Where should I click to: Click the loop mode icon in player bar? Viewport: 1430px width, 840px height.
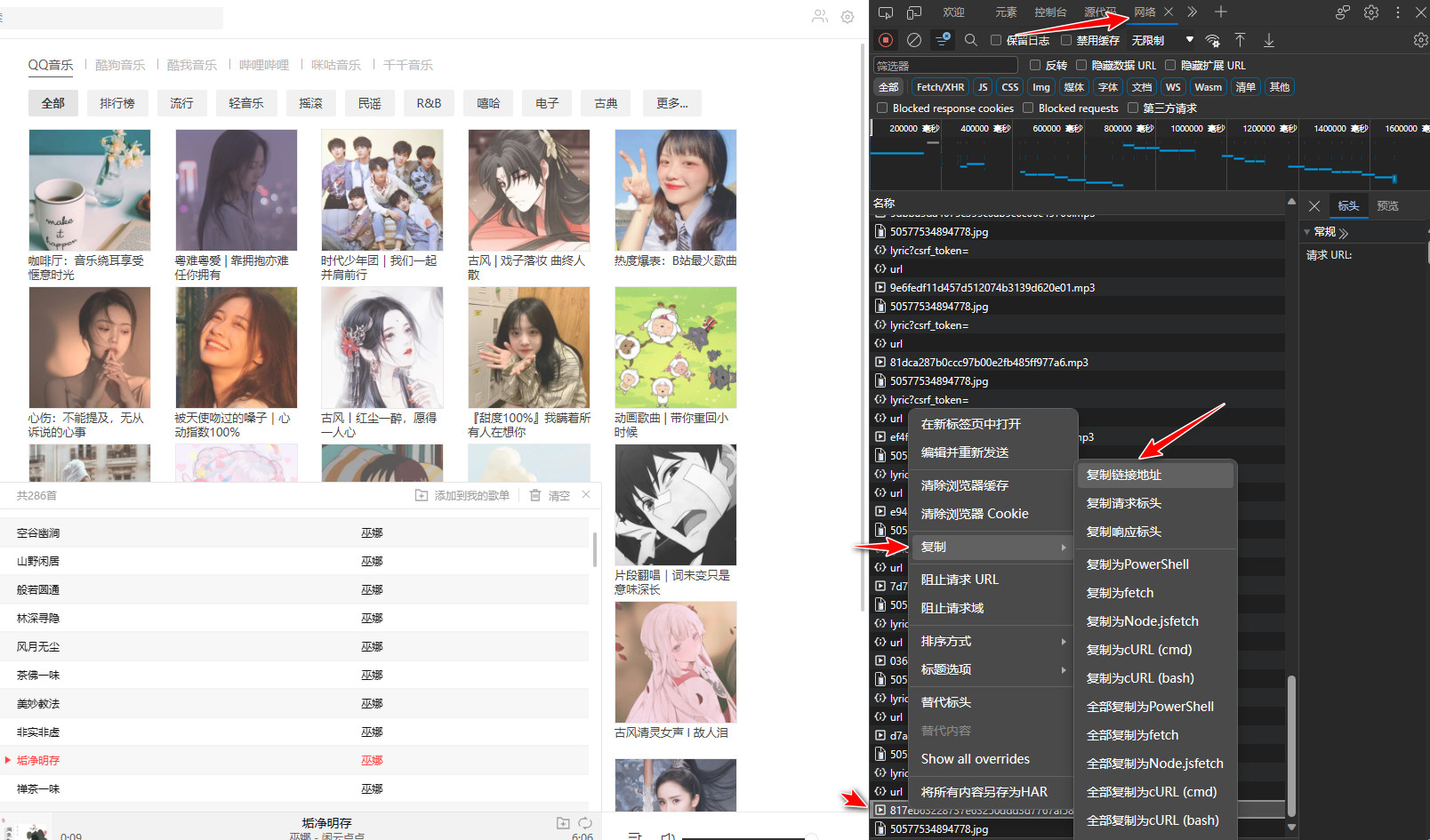coord(585,823)
